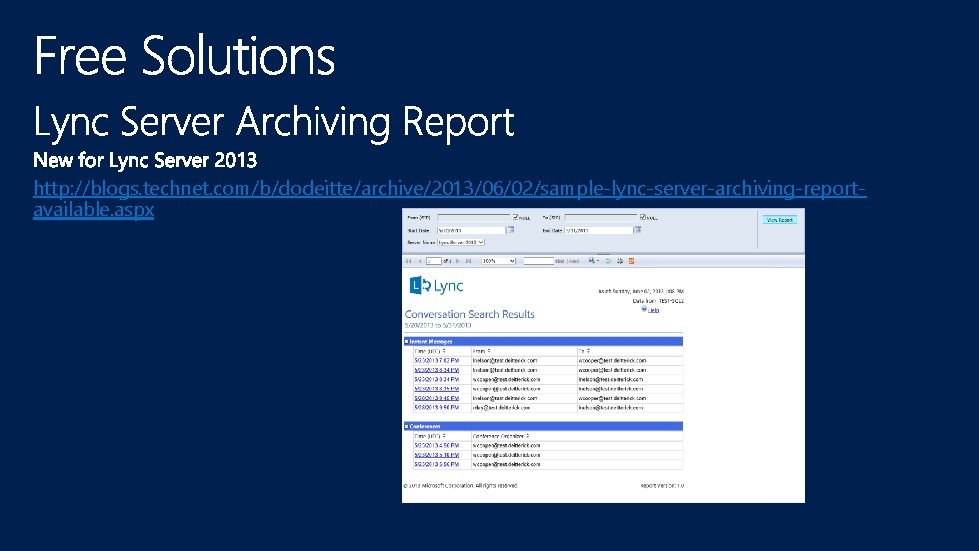Click the From (SIP) input field
The width and height of the screenshot is (979, 551).
tap(474, 217)
